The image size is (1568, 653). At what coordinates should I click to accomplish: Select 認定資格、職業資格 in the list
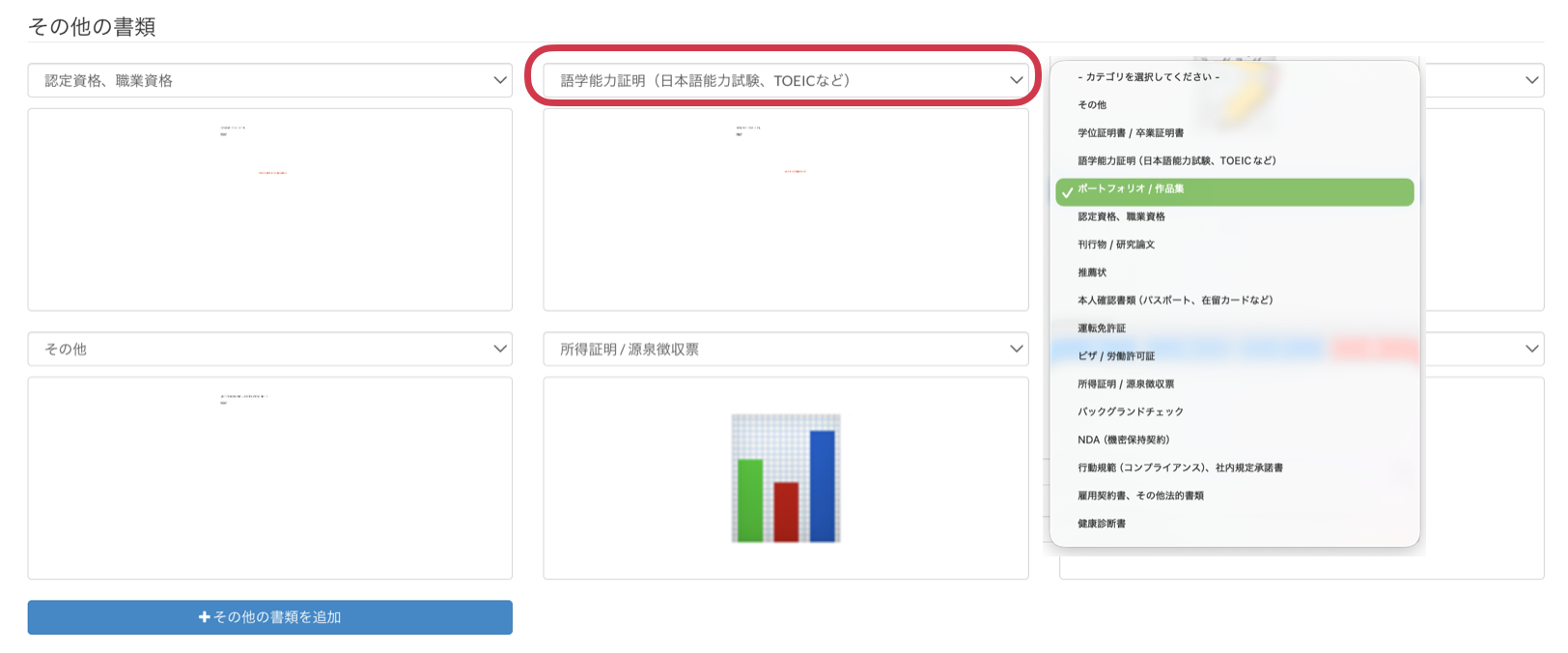point(1121,217)
